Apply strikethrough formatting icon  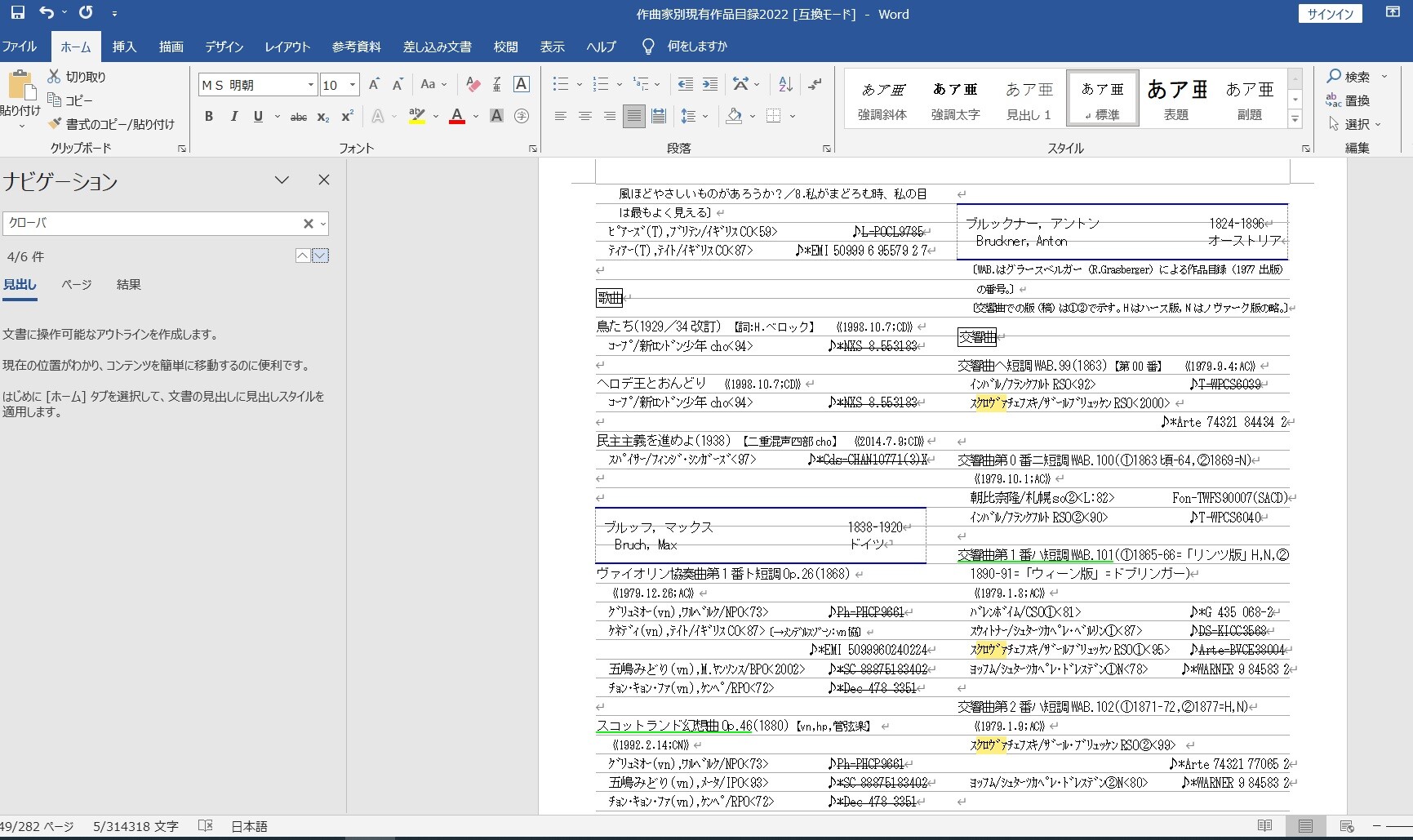(x=299, y=117)
